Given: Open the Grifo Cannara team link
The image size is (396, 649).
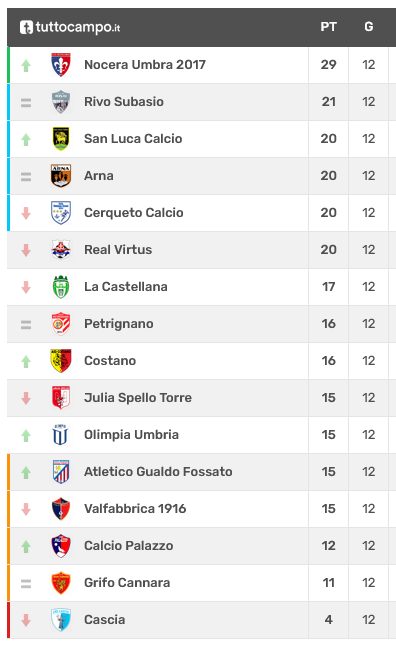Looking at the screenshot, I should pos(127,583).
